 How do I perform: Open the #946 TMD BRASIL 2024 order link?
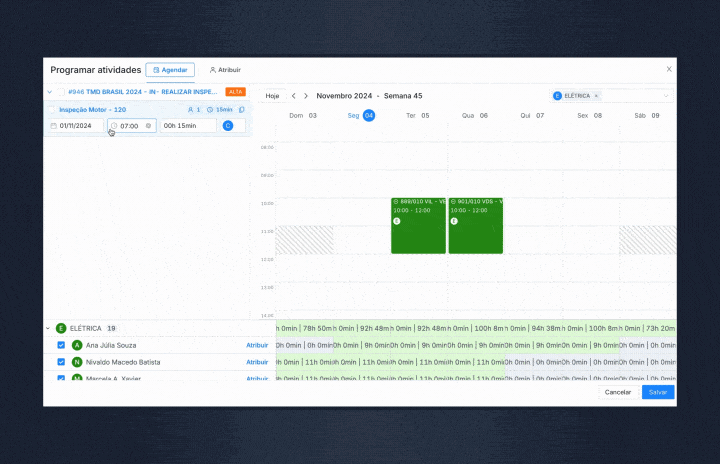pos(143,92)
